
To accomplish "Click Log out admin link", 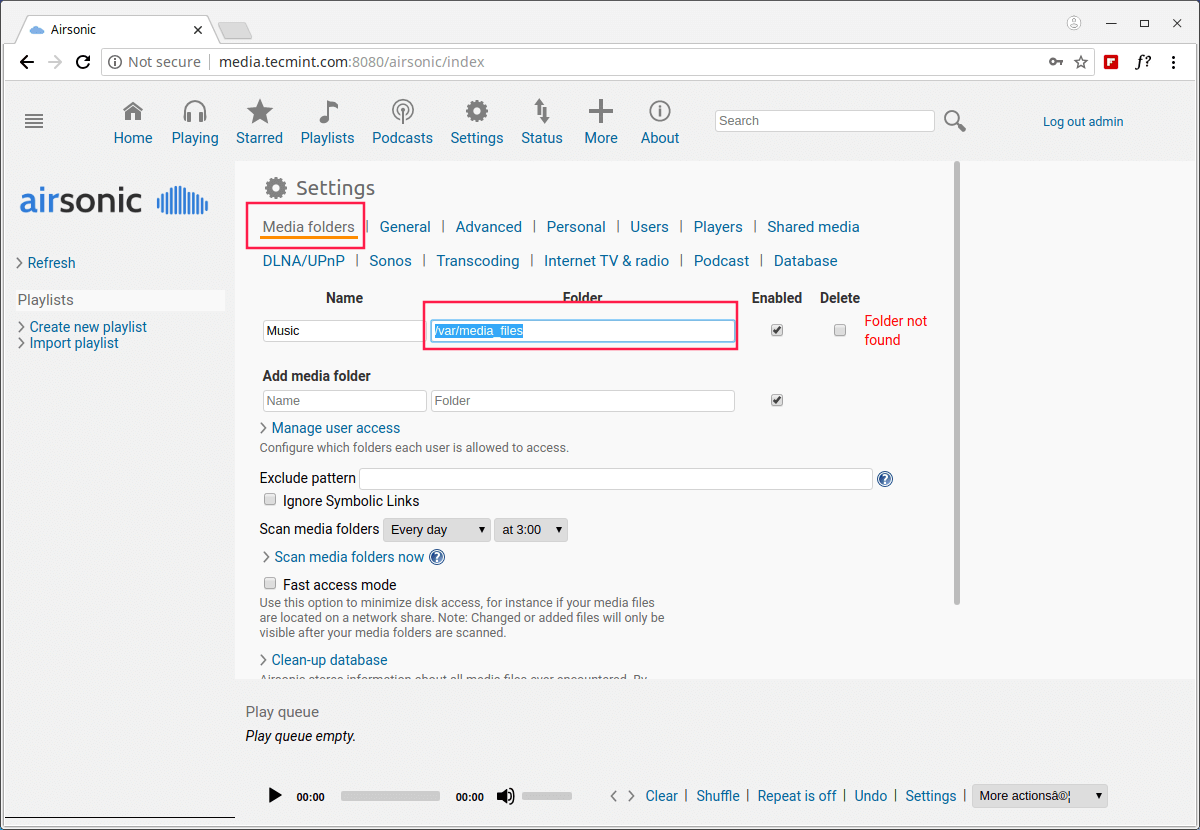I will [1083, 122].
